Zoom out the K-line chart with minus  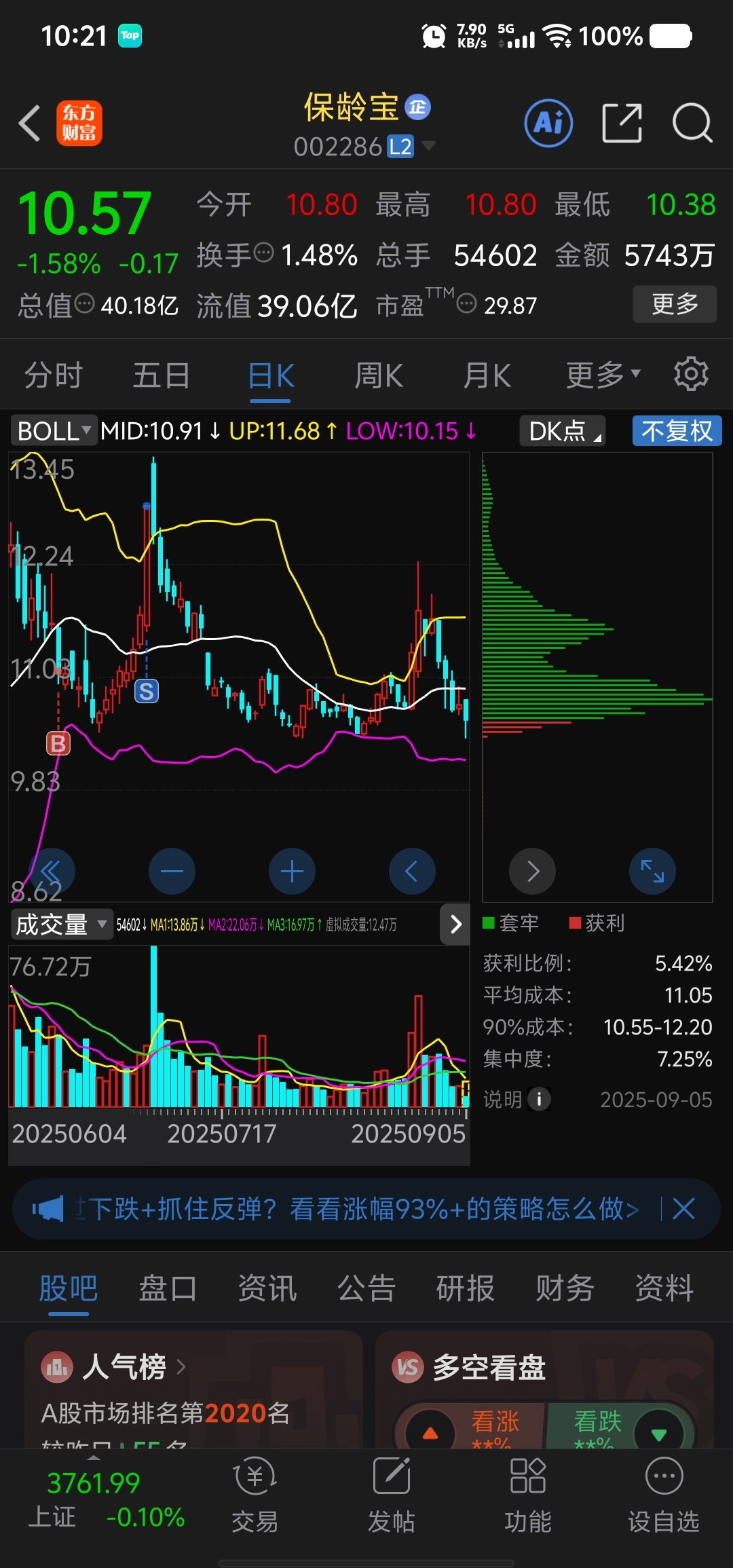pos(172,871)
